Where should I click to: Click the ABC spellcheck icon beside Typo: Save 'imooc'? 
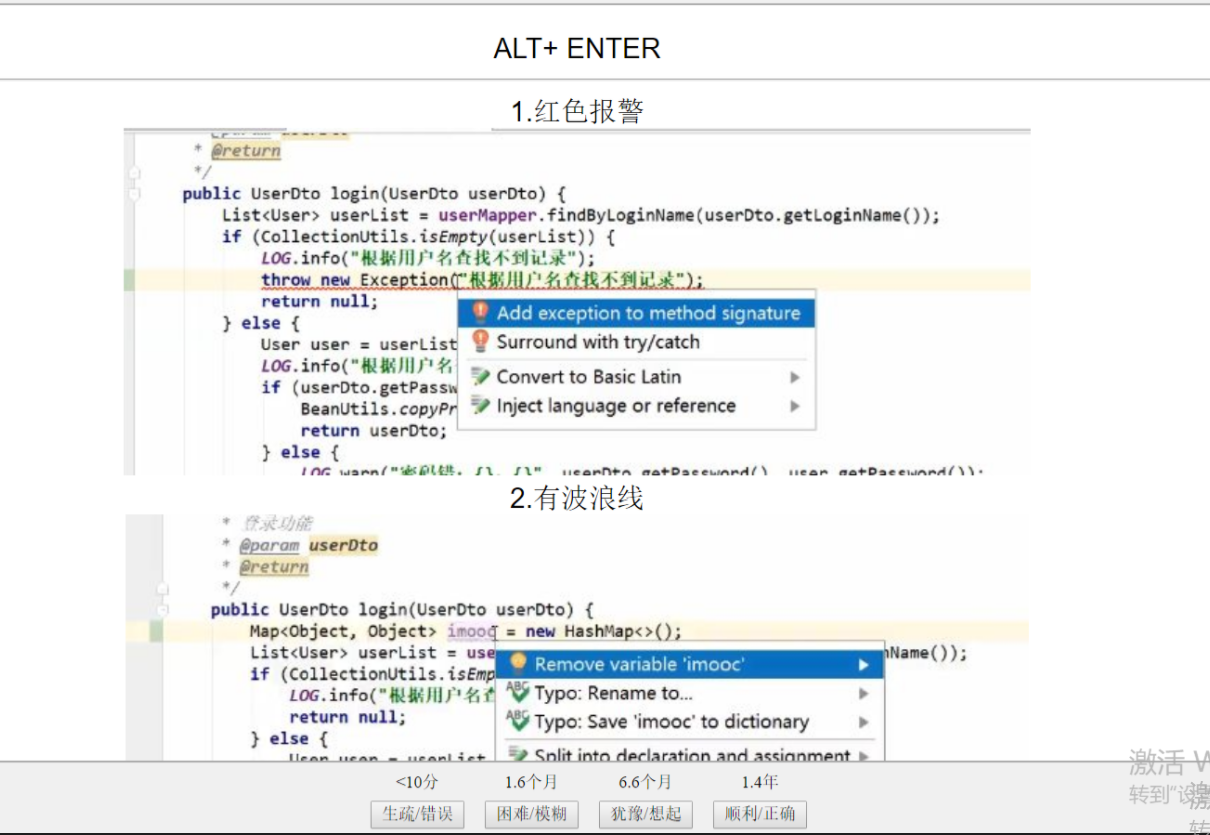click(518, 722)
